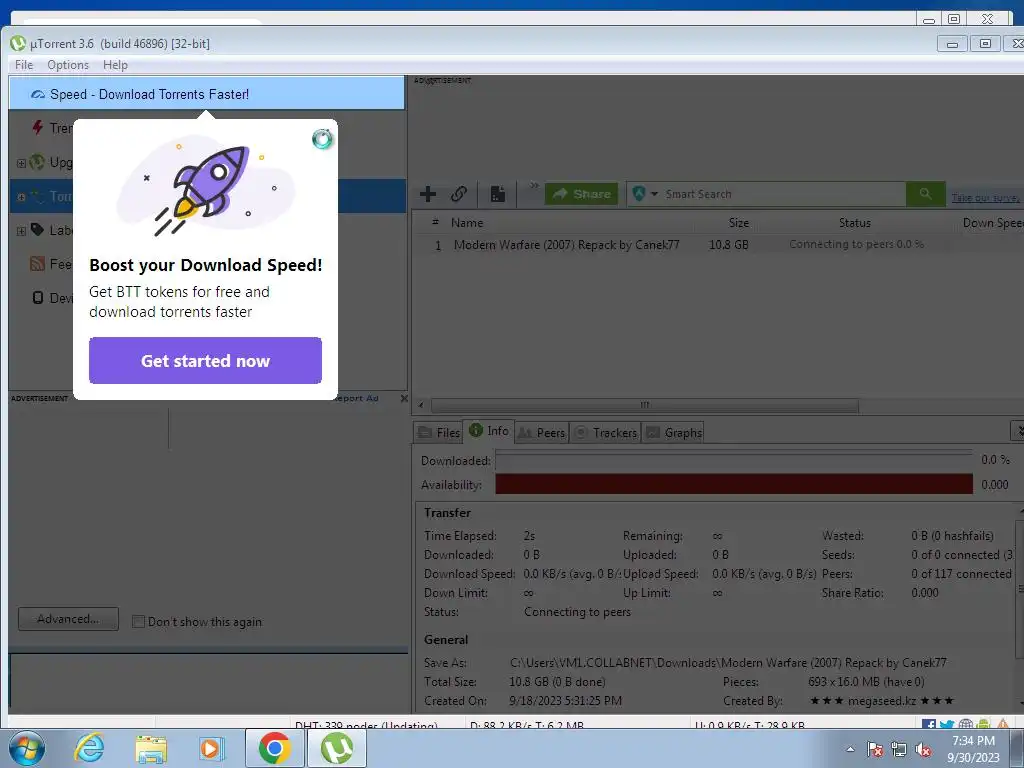Switch to the Files tab
This screenshot has height=768, width=1024.
(439, 432)
